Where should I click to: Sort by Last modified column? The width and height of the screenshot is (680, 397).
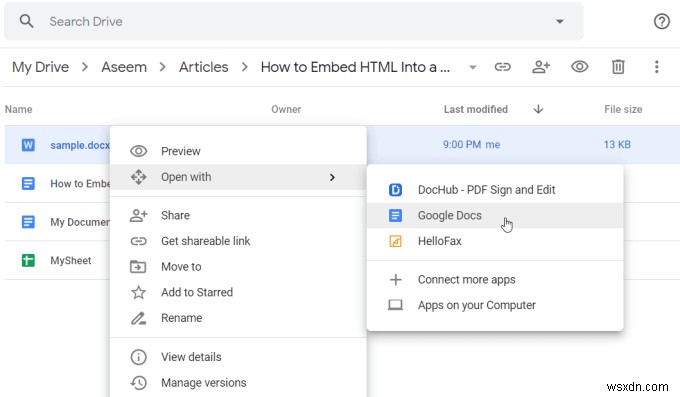[x=476, y=109]
